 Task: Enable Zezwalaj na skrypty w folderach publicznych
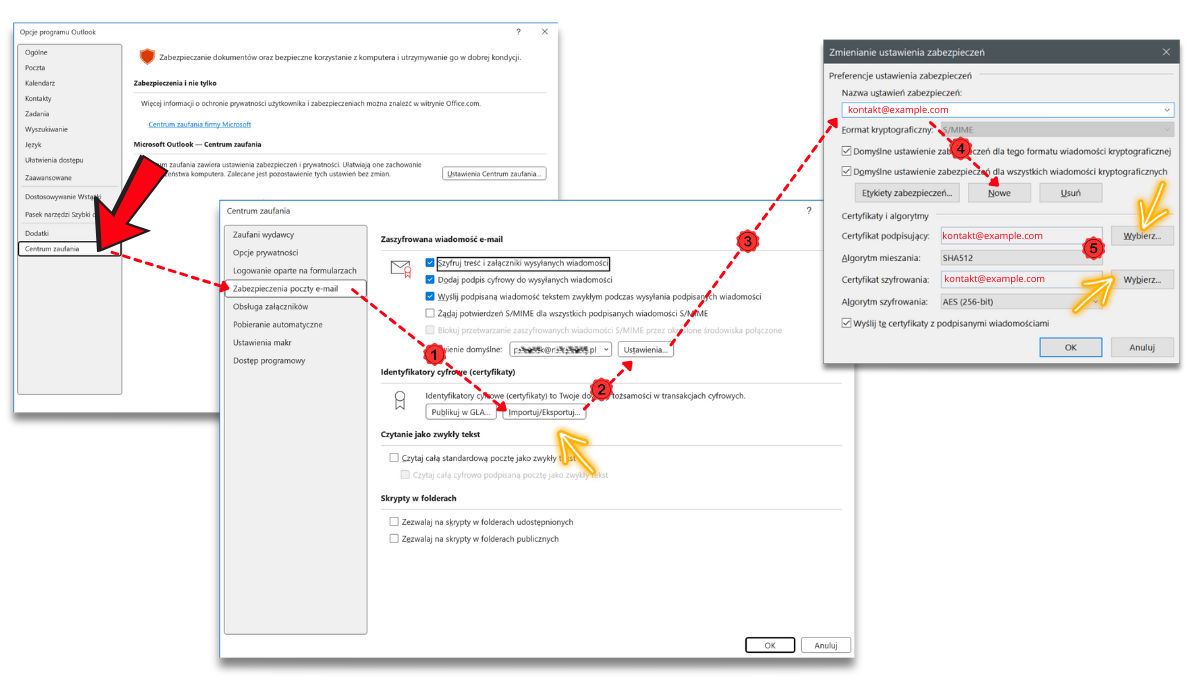394,539
